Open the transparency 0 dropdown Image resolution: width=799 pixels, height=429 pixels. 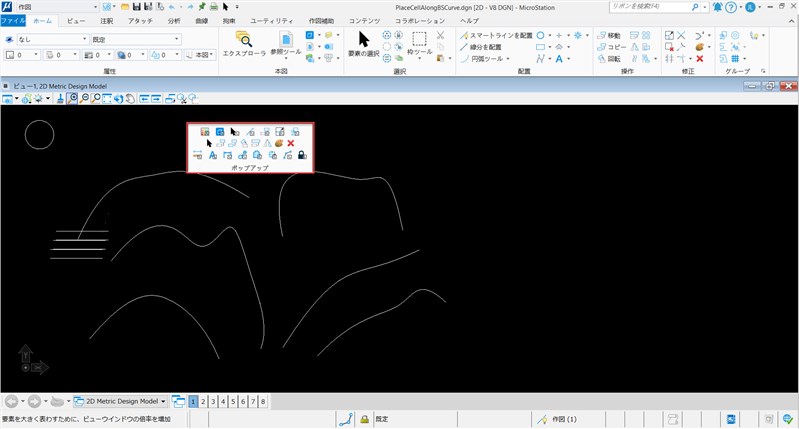(x=165, y=55)
